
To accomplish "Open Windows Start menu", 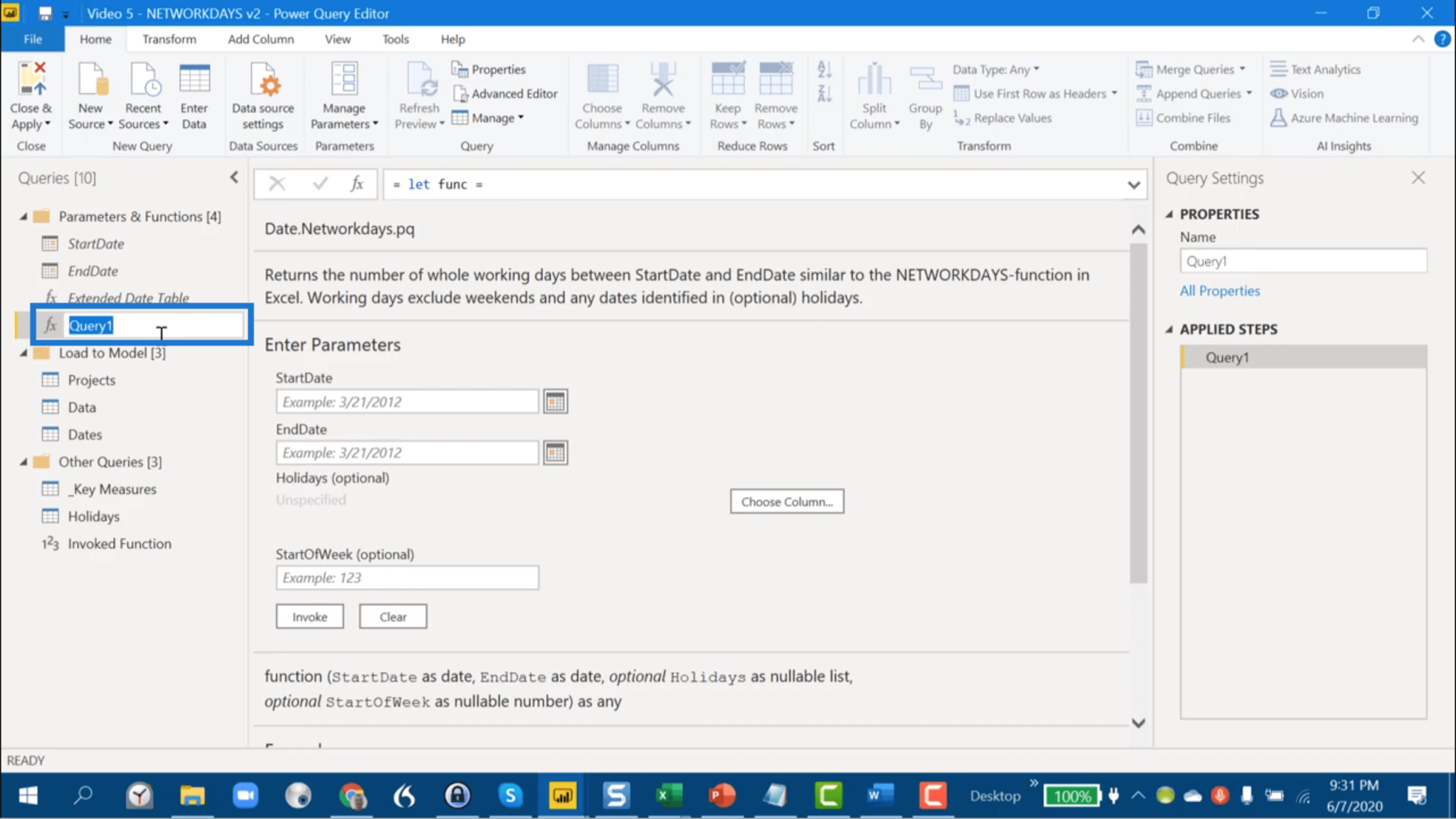I will [x=28, y=796].
